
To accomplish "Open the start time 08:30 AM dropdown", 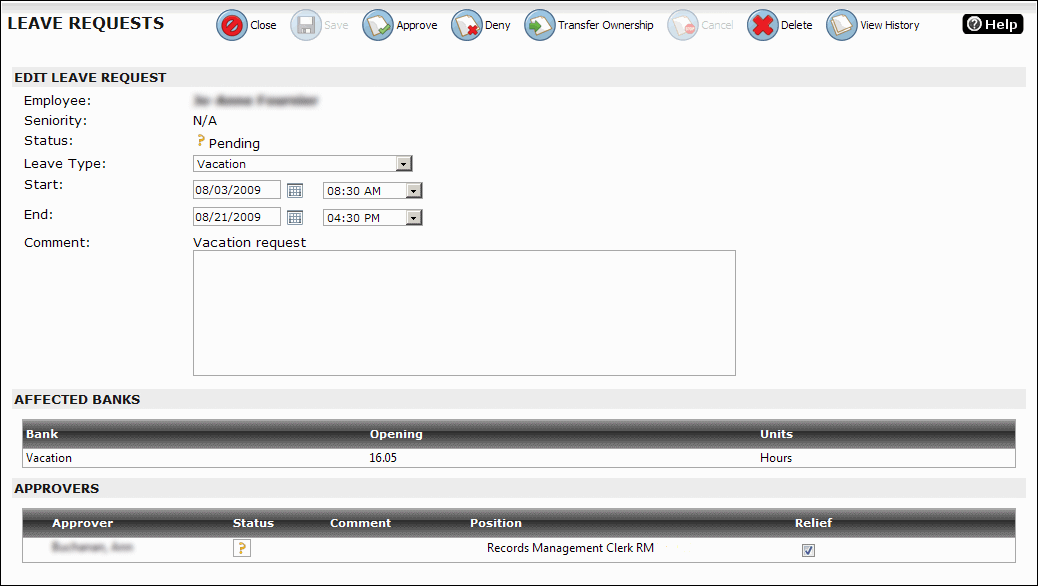I will click(414, 190).
